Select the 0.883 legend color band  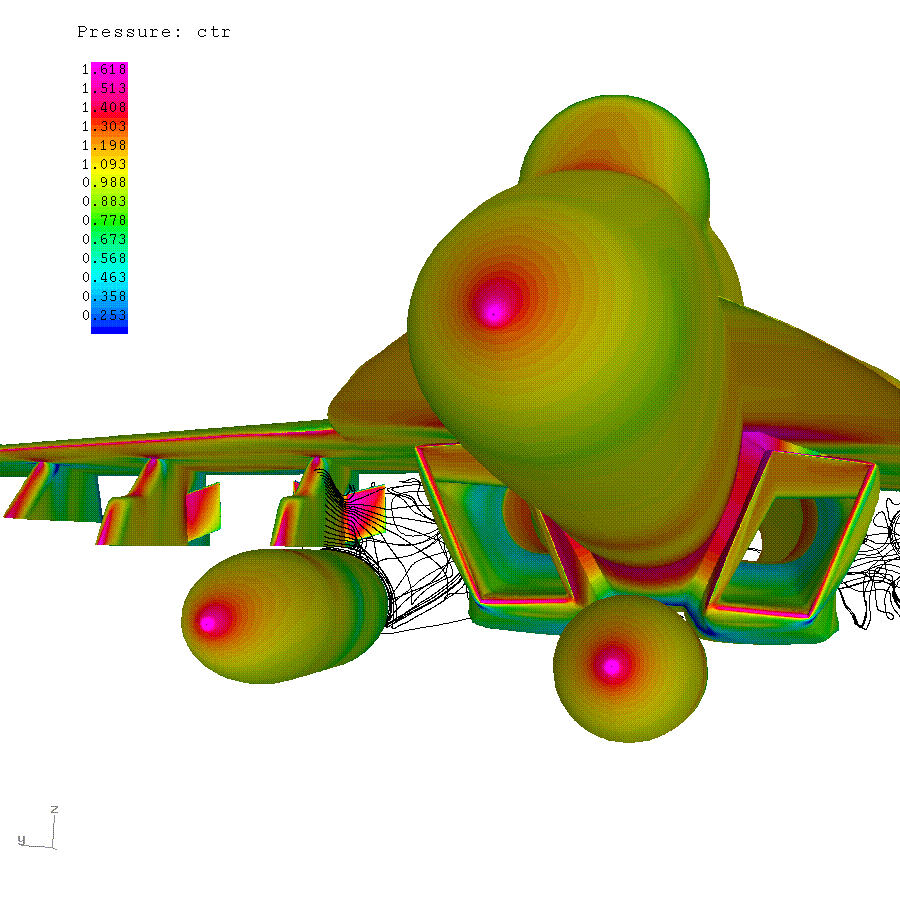(110, 201)
